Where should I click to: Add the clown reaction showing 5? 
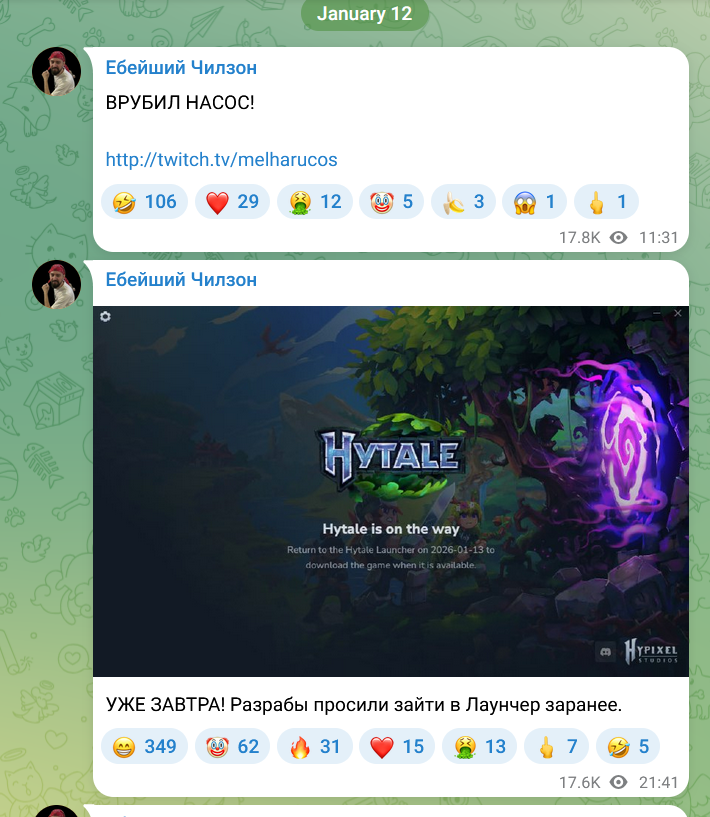click(x=391, y=202)
